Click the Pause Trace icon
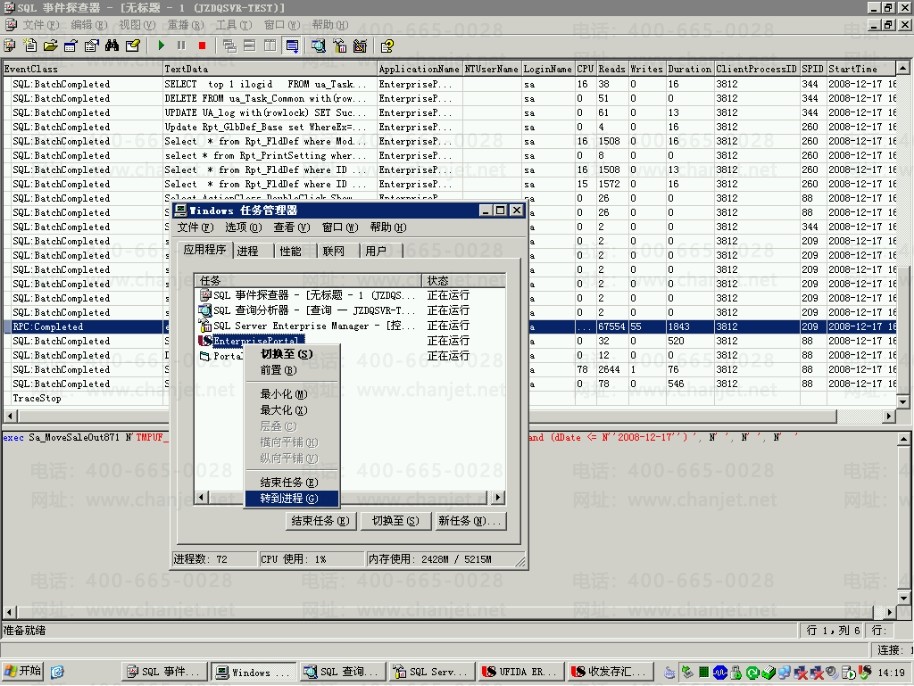Viewport: 914px width, 686px height. (x=181, y=45)
